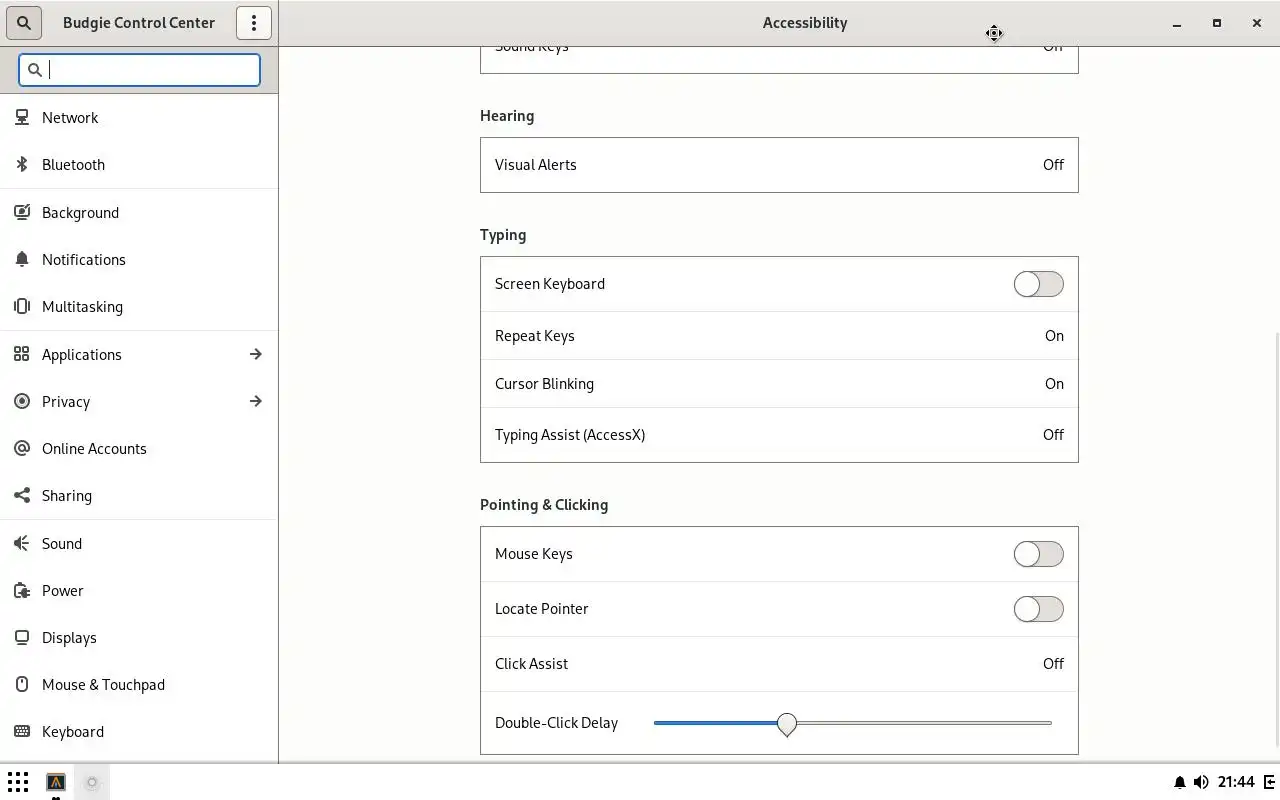The width and height of the screenshot is (1280, 800).
Task: Click the Double-Click Delay slider handle
Action: 787,723
